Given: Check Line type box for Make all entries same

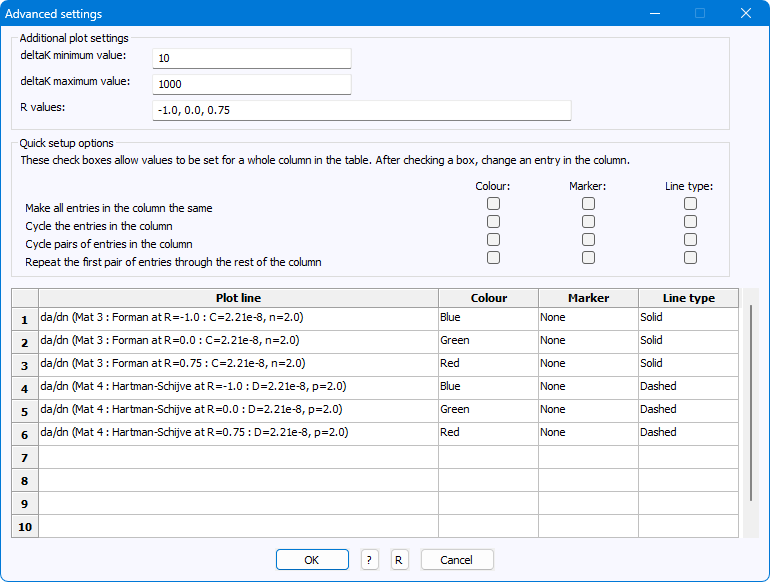Looking at the screenshot, I should point(690,203).
